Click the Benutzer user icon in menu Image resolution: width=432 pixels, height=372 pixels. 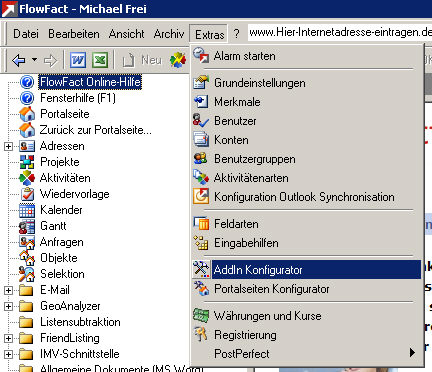tap(201, 120)
